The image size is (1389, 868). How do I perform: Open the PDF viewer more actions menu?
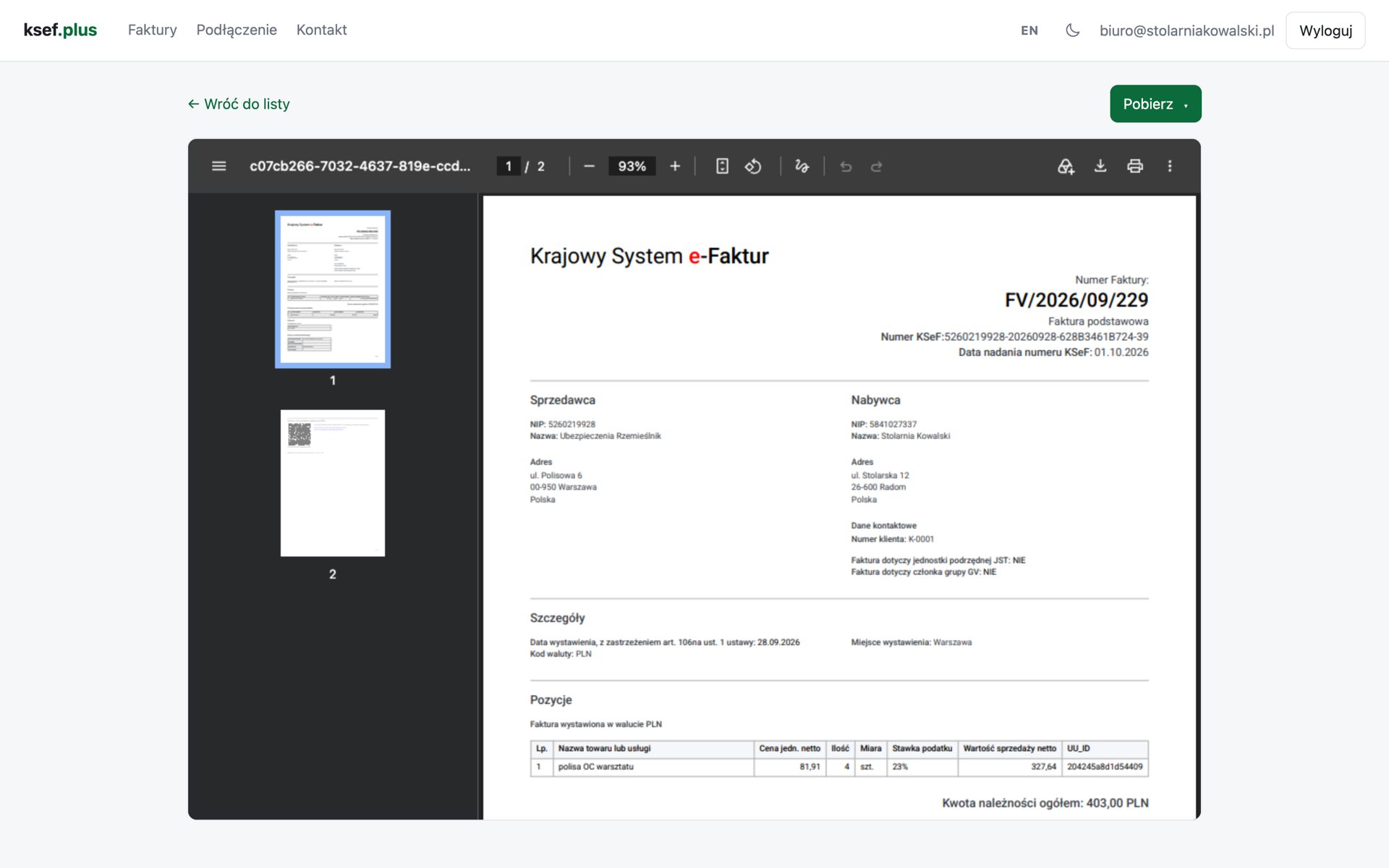pos(1170,166)
